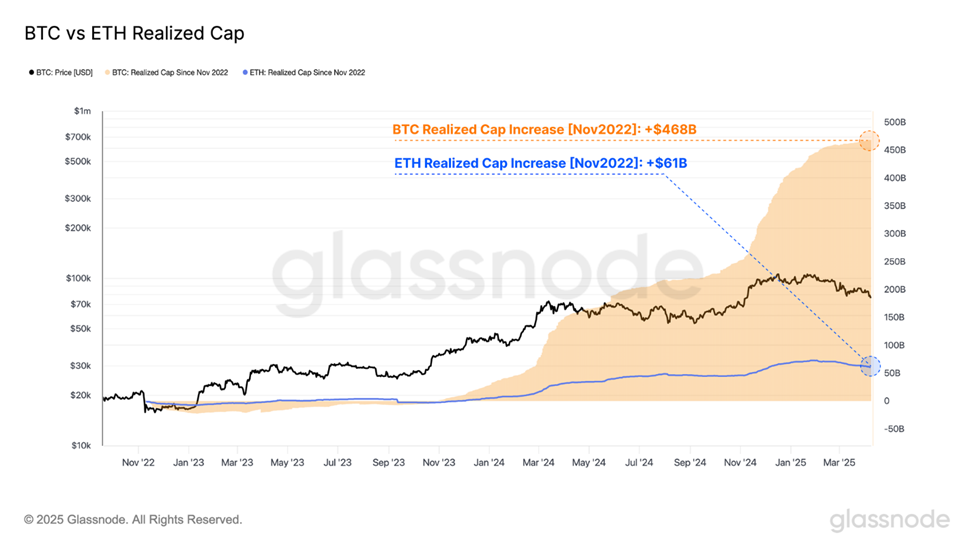This screenshot has width=975, height=548.
Task: Click the BTC Realized Cap Increase +$468B annotation
Action: tap(544, 129)
